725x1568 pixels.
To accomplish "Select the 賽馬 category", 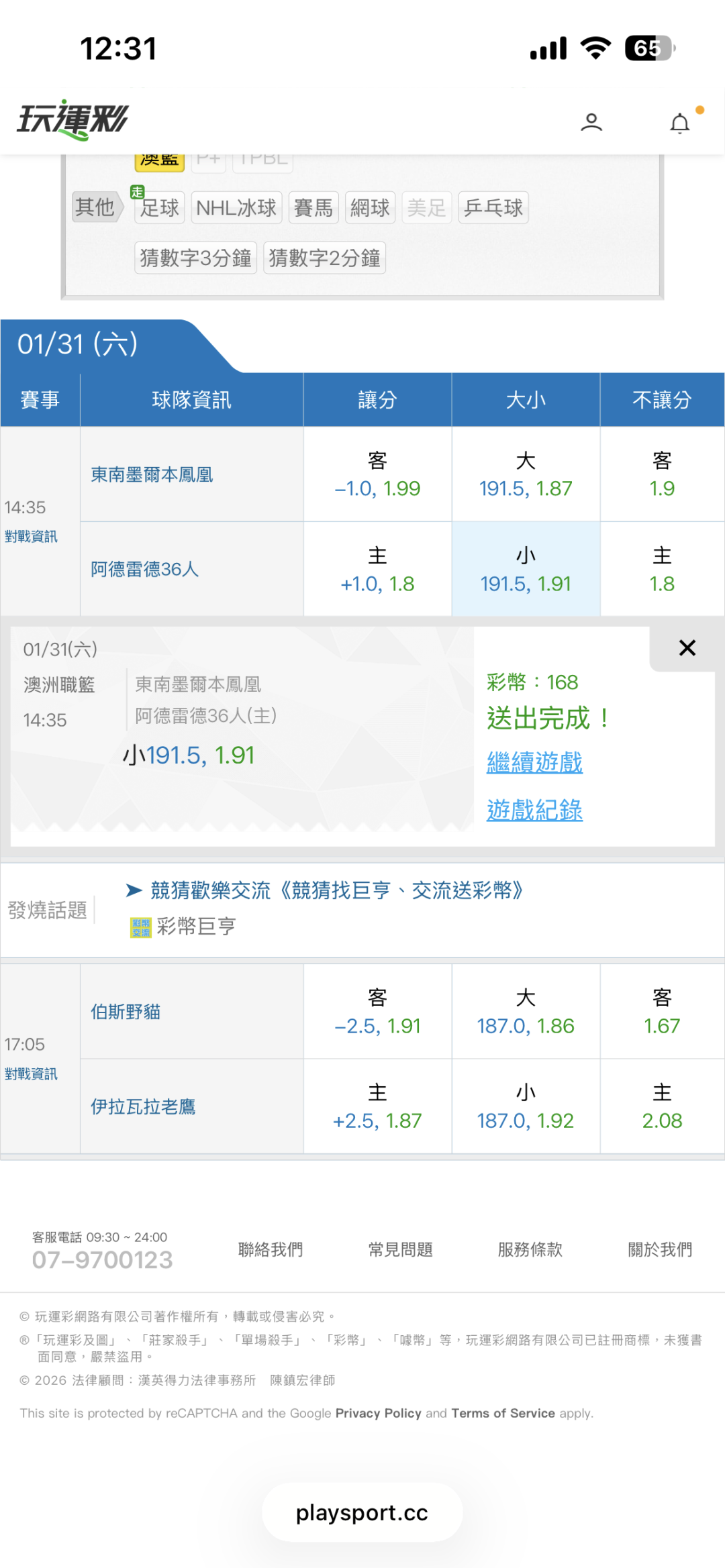I will (313, 208).
